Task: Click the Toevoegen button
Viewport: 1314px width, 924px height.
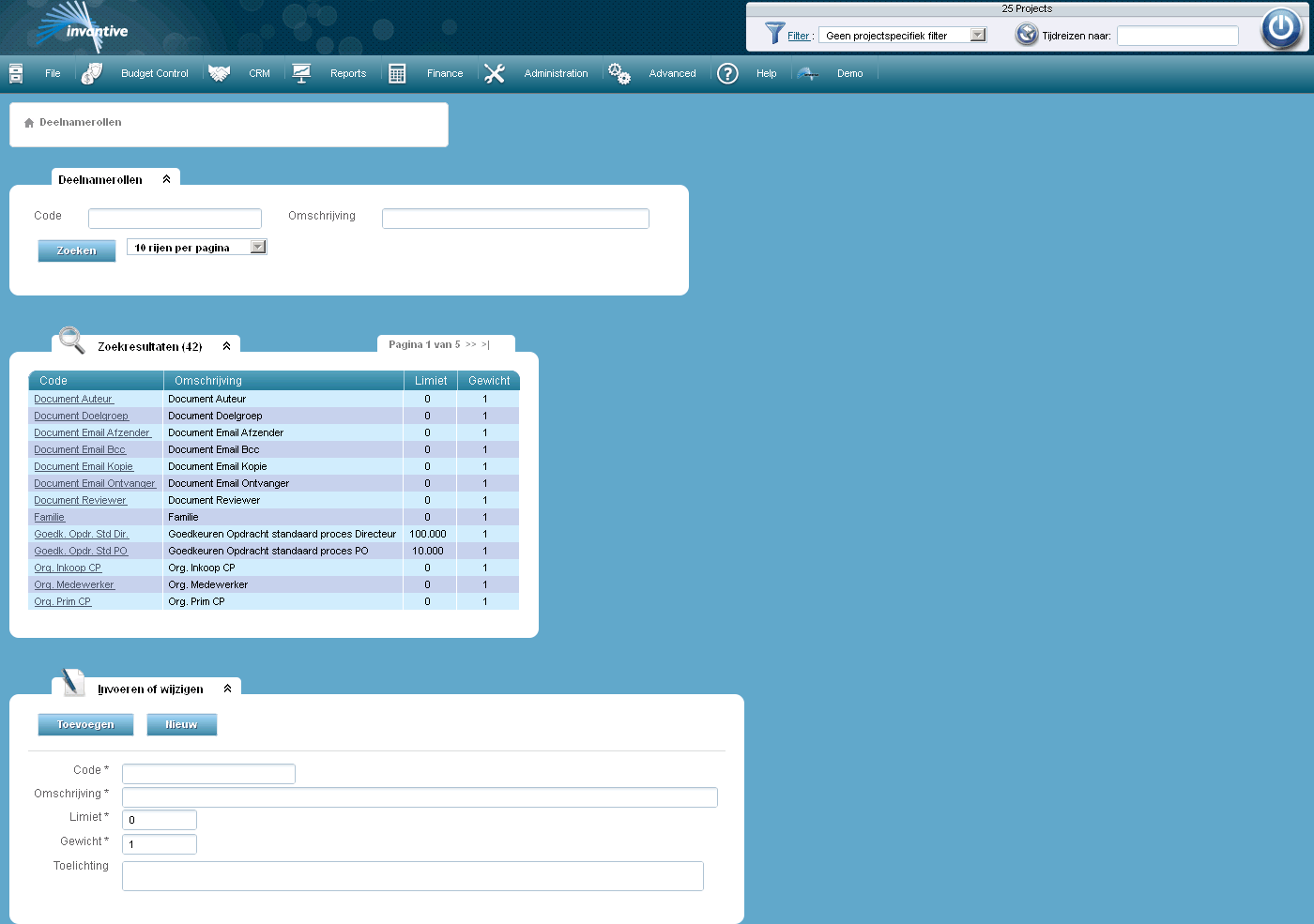Action: 85,724
